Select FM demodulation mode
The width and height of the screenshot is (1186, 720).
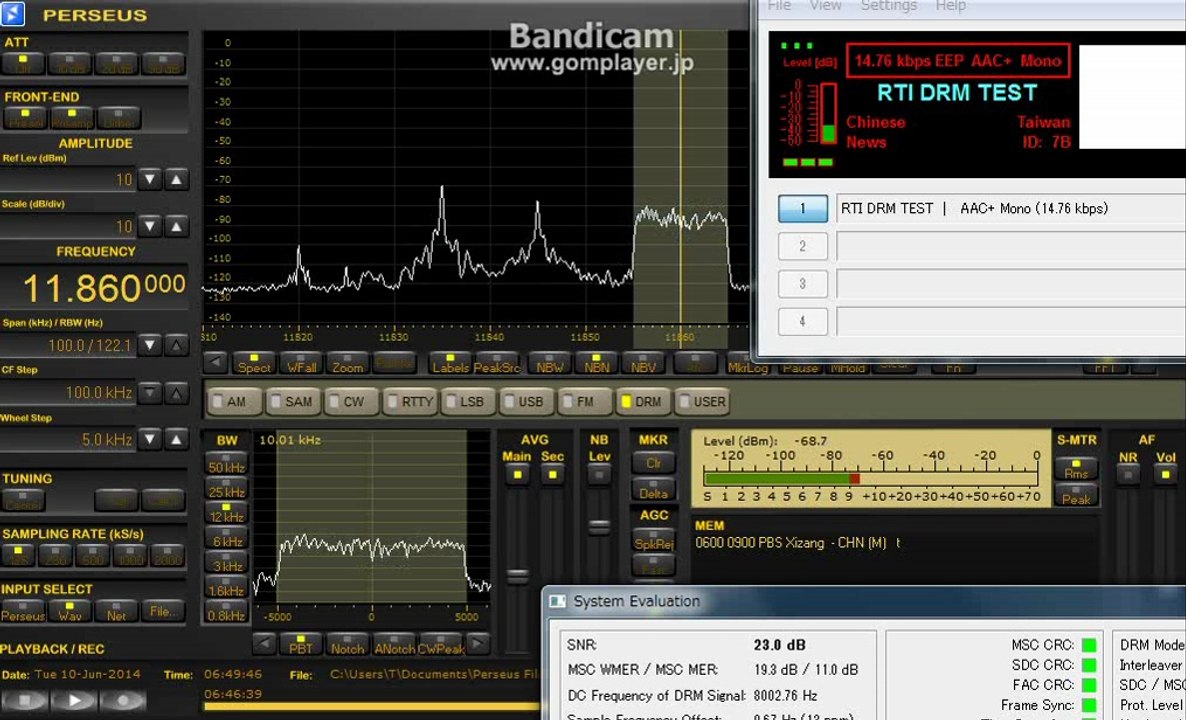(585, 402)
